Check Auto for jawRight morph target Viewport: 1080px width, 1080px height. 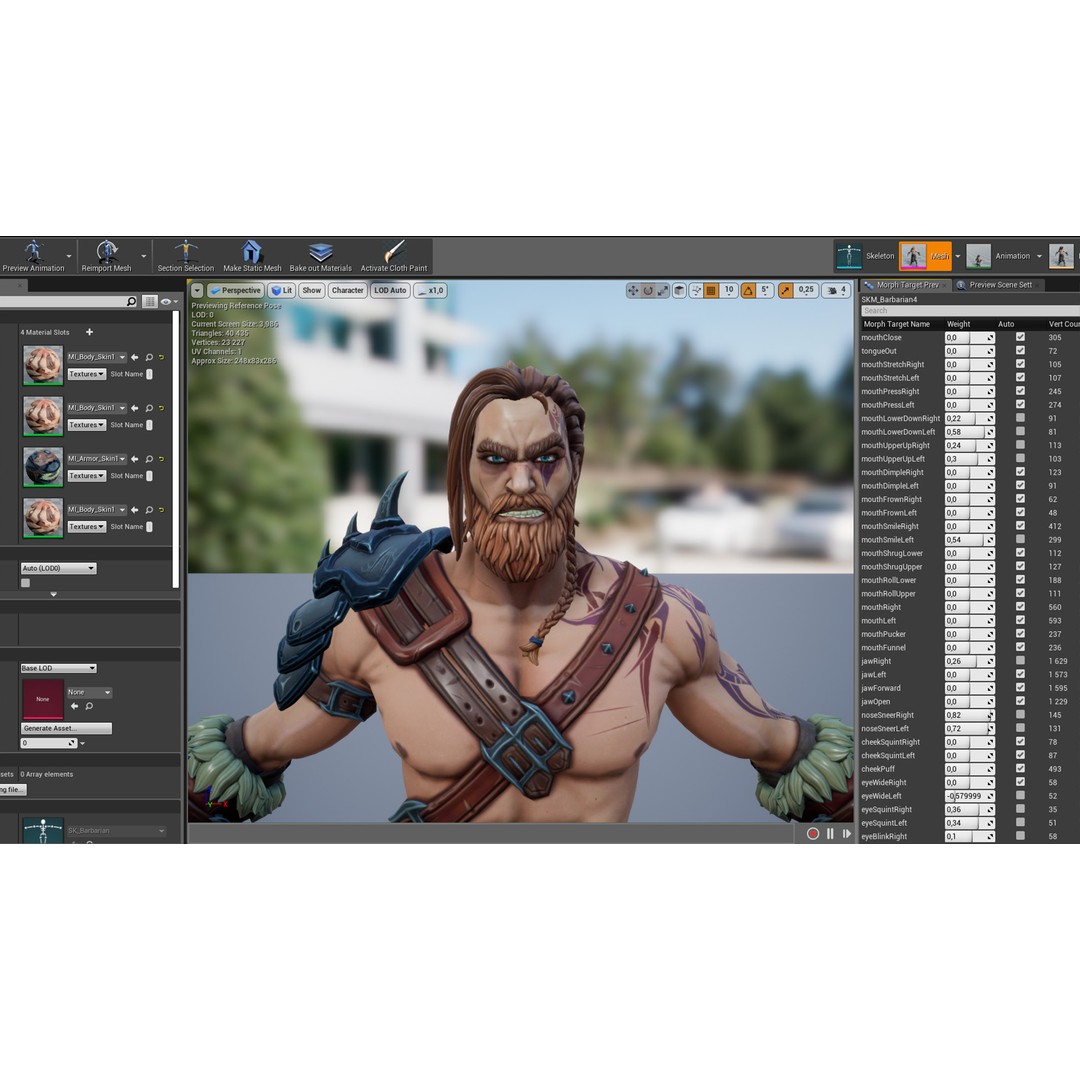pos(1020,661)
